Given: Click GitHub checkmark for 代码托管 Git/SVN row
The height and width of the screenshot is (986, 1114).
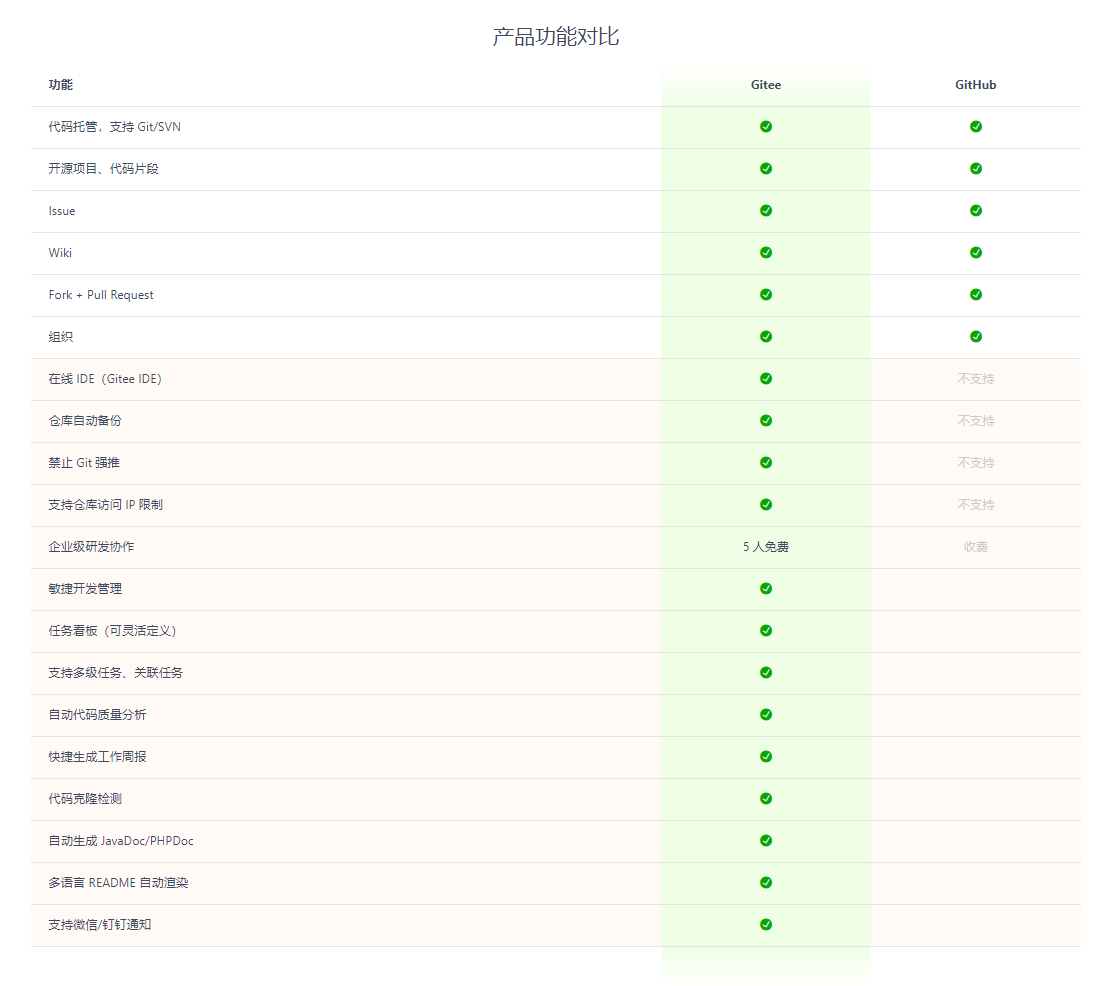Looking at the screenshot, I should (975, 126).
